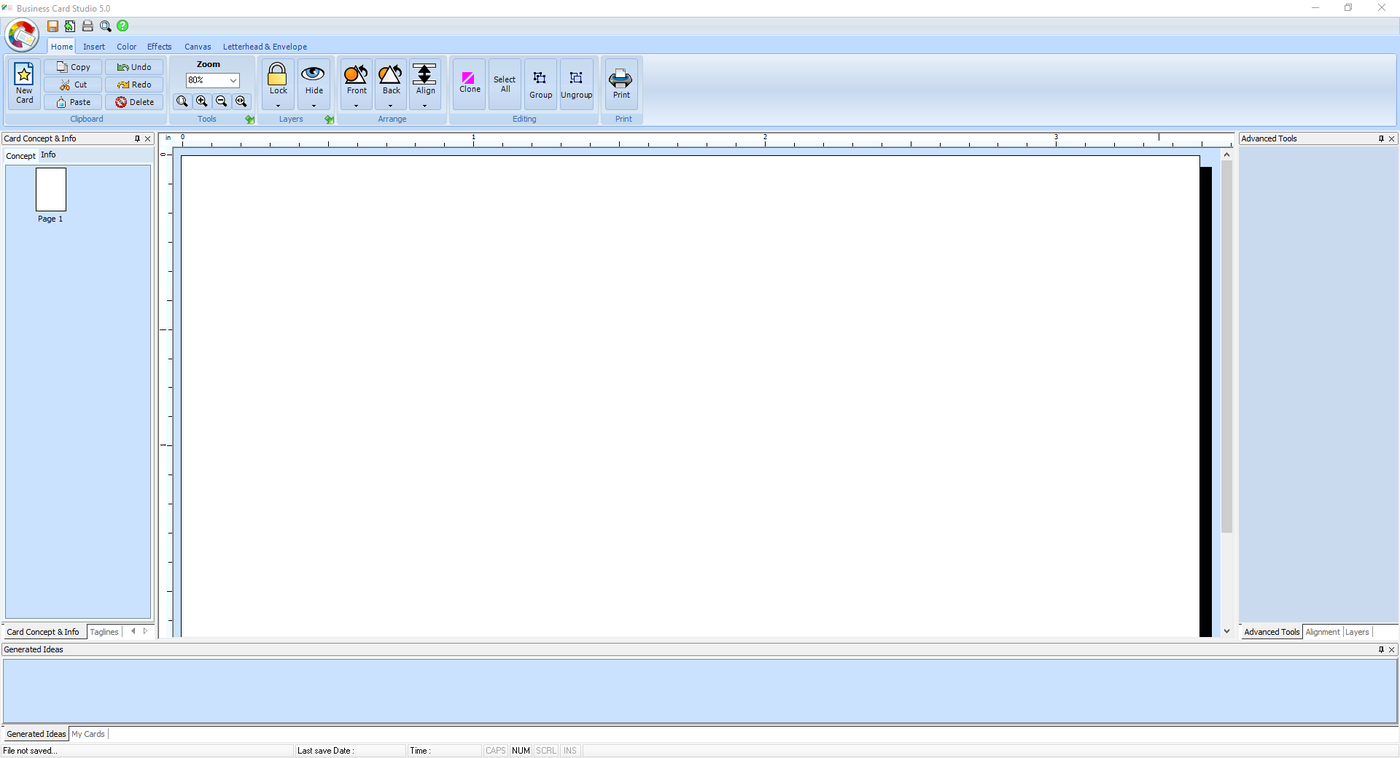Close the Generated Ideas panel
Screen dimensions: 1400x758
pyautogui.click(x=1391, y=650)
